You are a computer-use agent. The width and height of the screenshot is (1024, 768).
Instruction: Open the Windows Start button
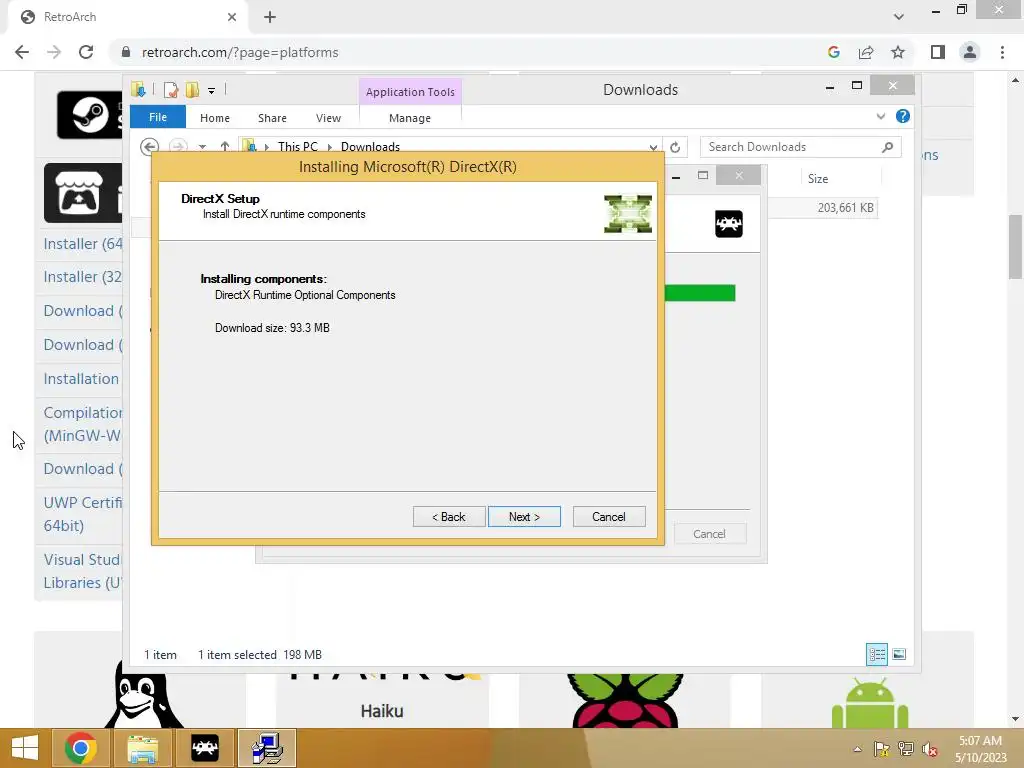(x=25, y=748)
